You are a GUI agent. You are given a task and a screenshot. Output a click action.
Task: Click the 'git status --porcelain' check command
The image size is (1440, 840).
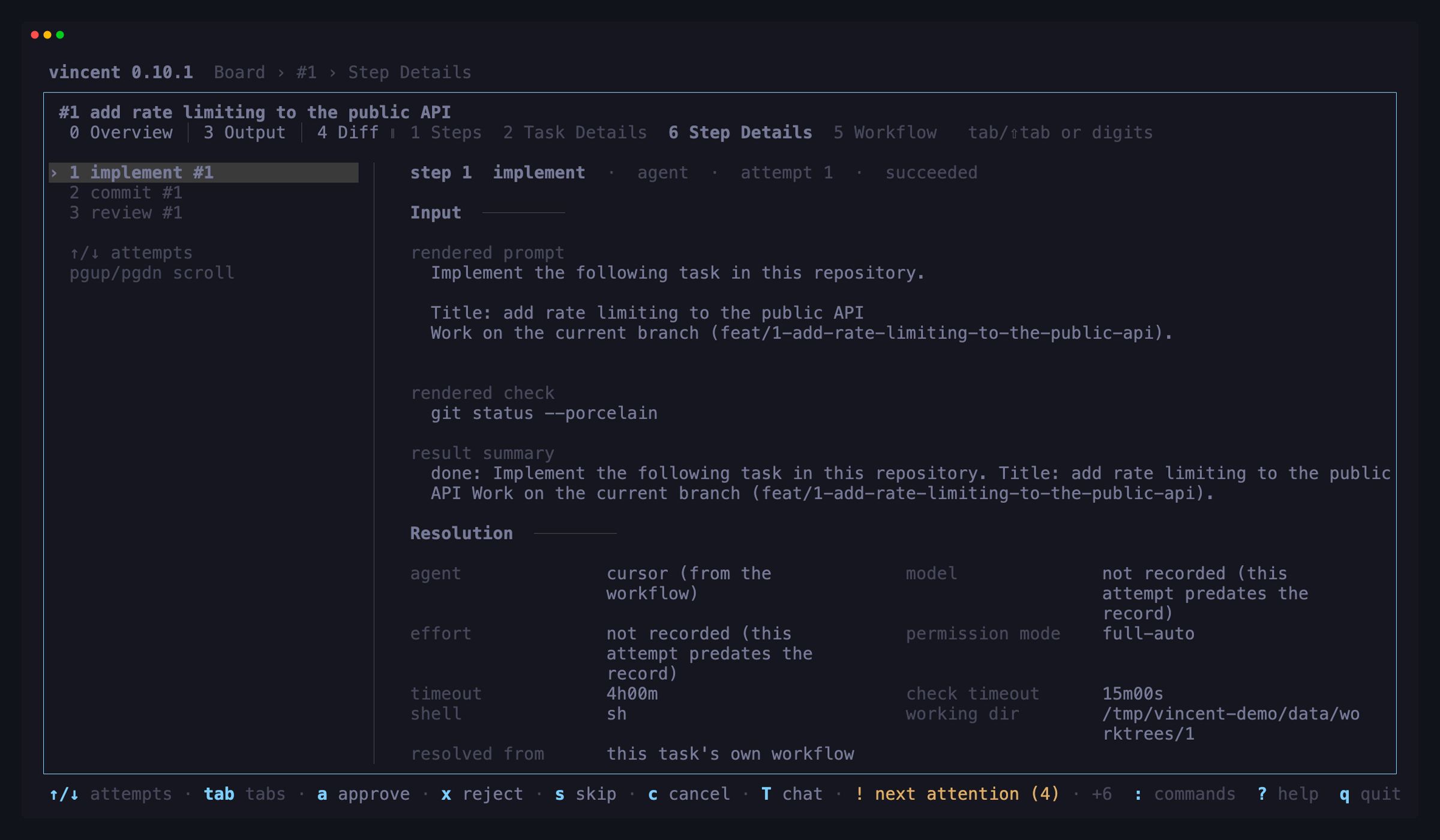click(x=544, y=413)
